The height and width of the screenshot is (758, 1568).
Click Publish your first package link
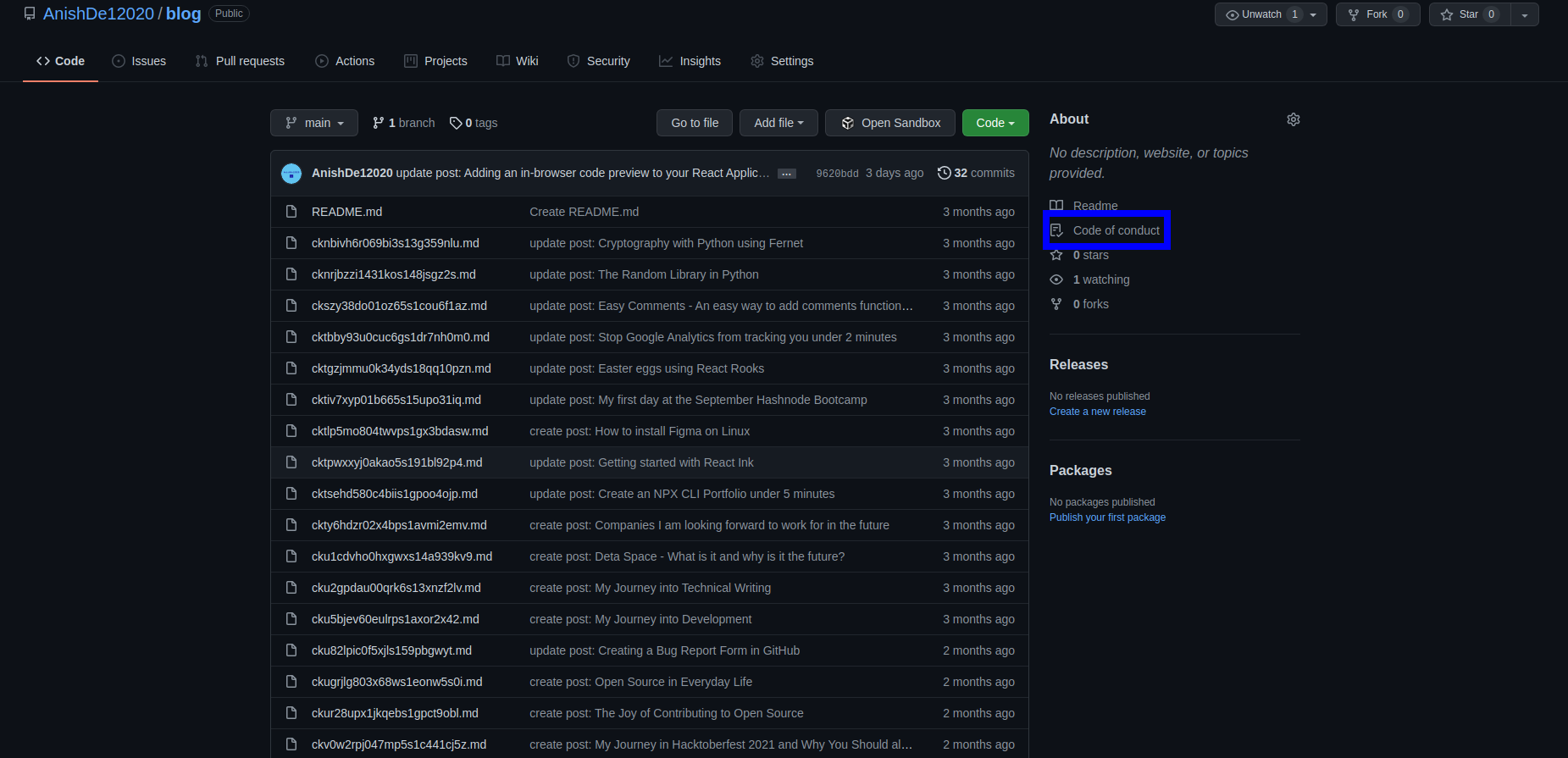pos(1107,517)
